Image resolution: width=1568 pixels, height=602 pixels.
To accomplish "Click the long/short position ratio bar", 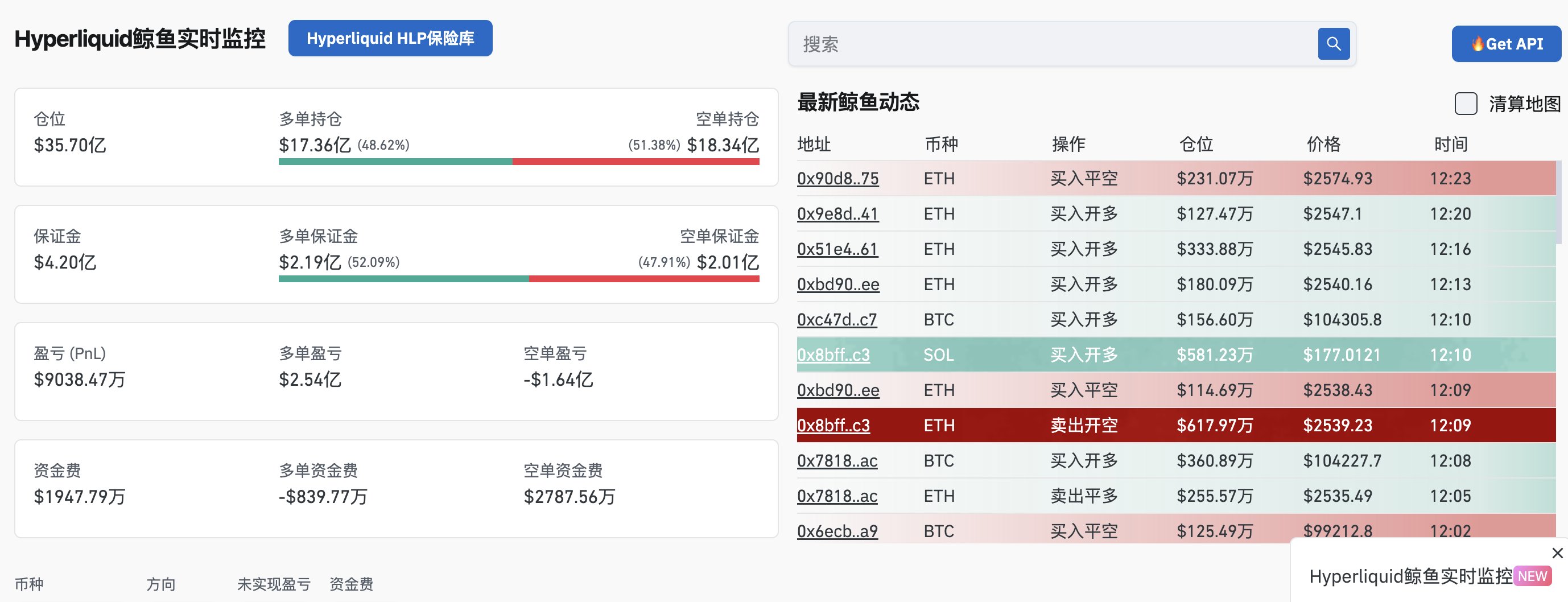I will 519,162.
